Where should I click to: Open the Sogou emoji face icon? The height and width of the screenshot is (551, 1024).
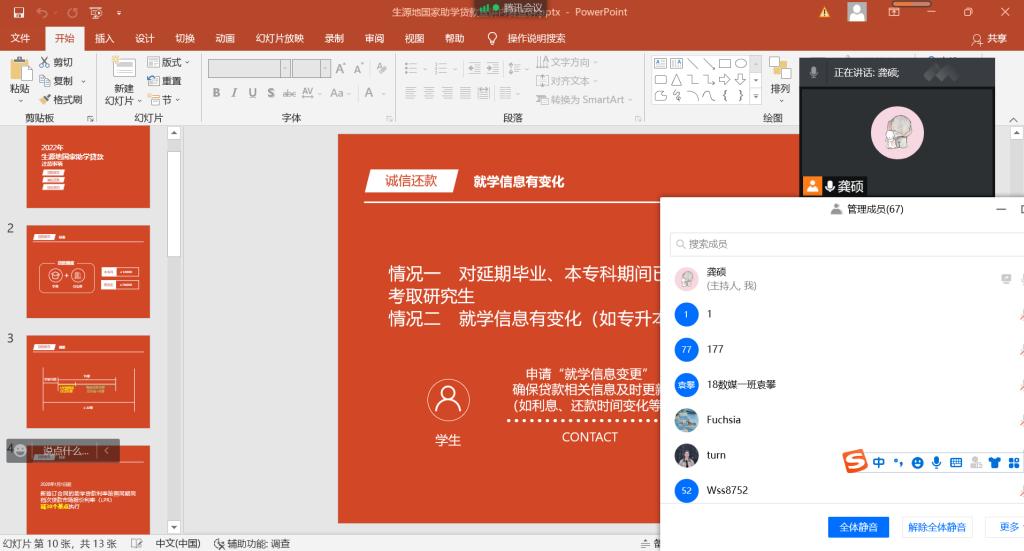tap(917, 463)
